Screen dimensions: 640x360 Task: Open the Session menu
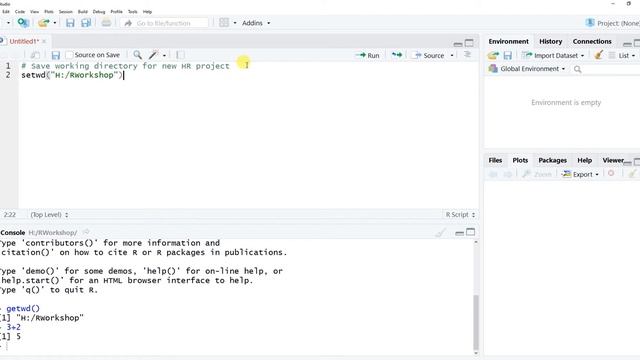coord(65,11)
